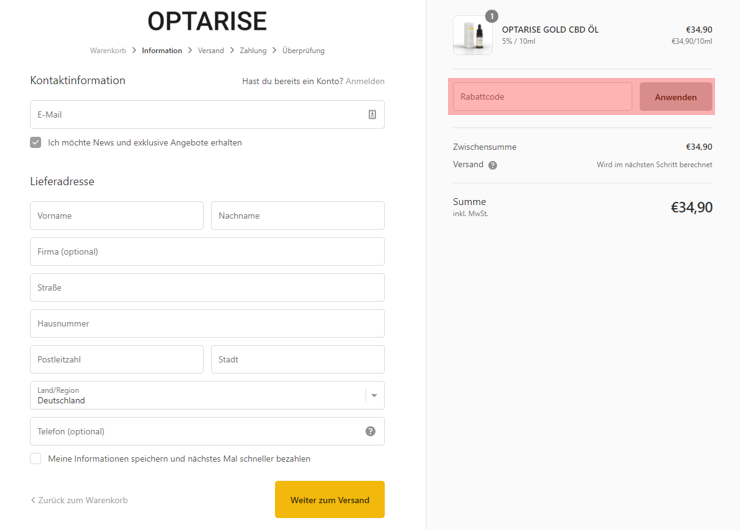Open the Land/Region dropdown
Screen dimensions: 740x530
(207, 395)
